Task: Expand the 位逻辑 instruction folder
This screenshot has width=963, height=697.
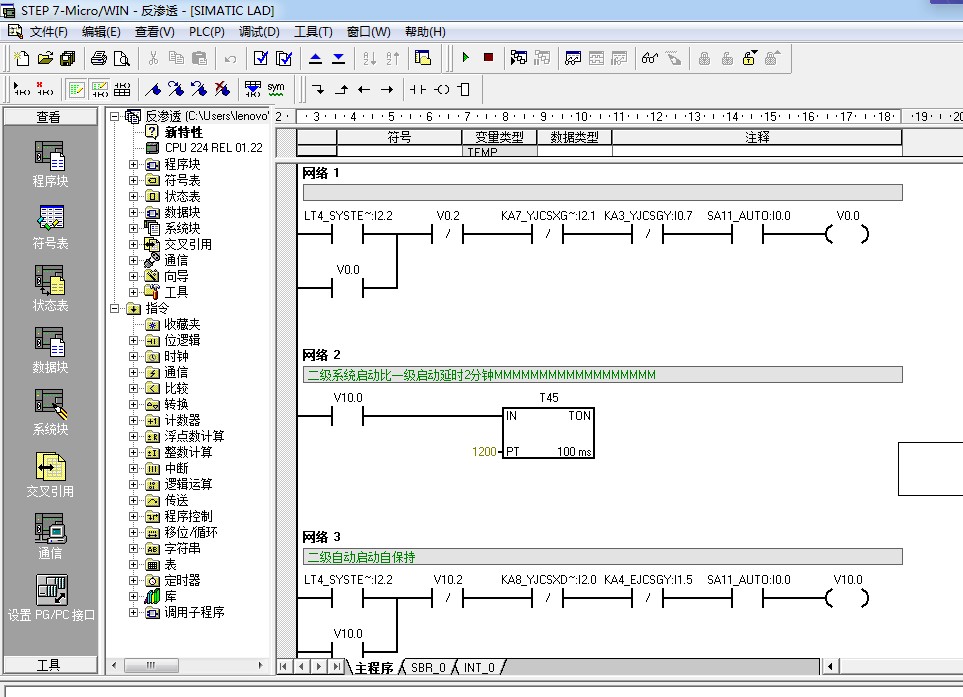Action: pyautogui.click(x=133, y=340)
